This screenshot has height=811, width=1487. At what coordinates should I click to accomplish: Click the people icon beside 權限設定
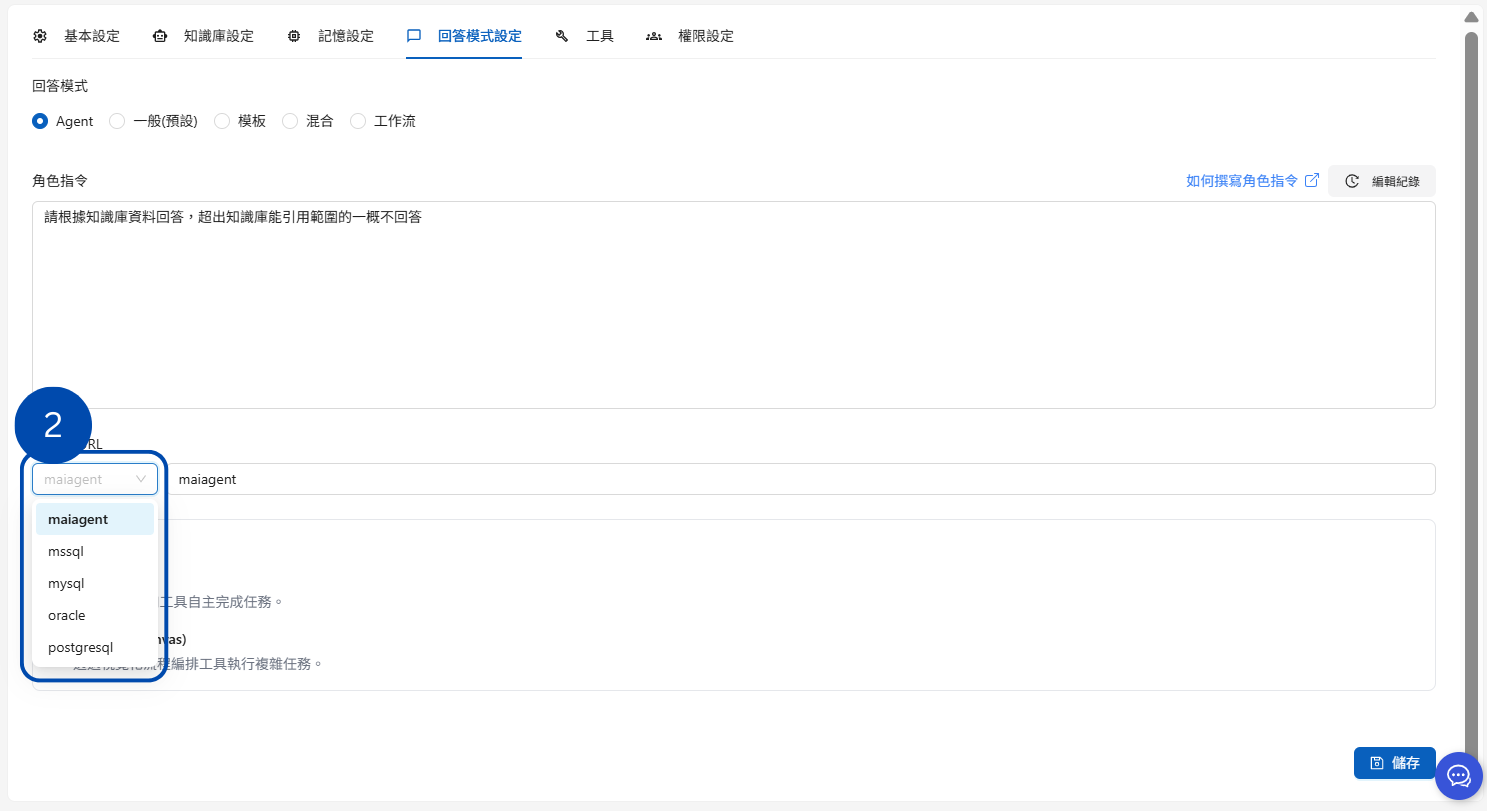click(x=654, y=36)
